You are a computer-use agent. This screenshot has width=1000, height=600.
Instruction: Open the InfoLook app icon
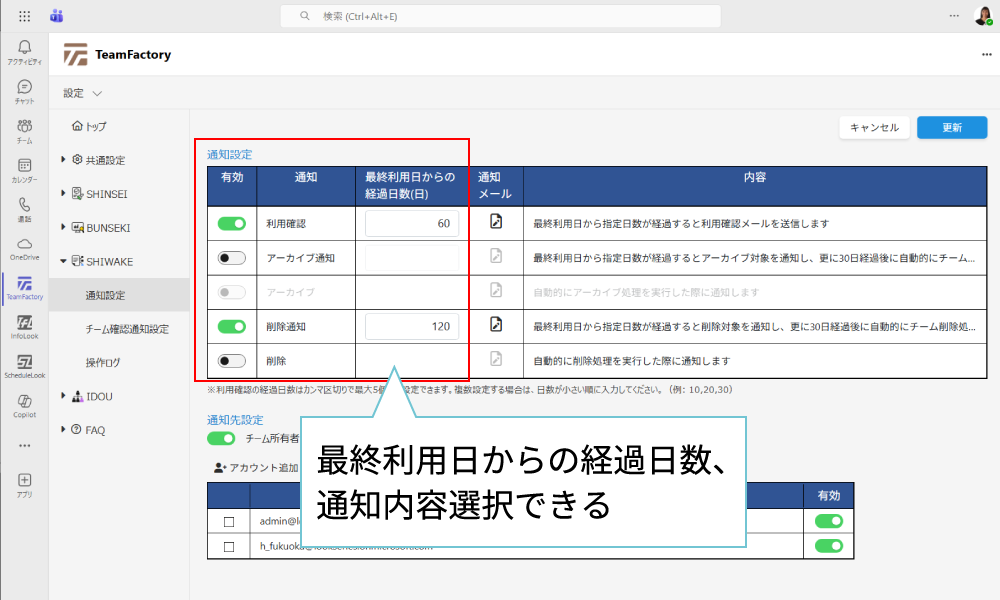(x=24, y=324)
